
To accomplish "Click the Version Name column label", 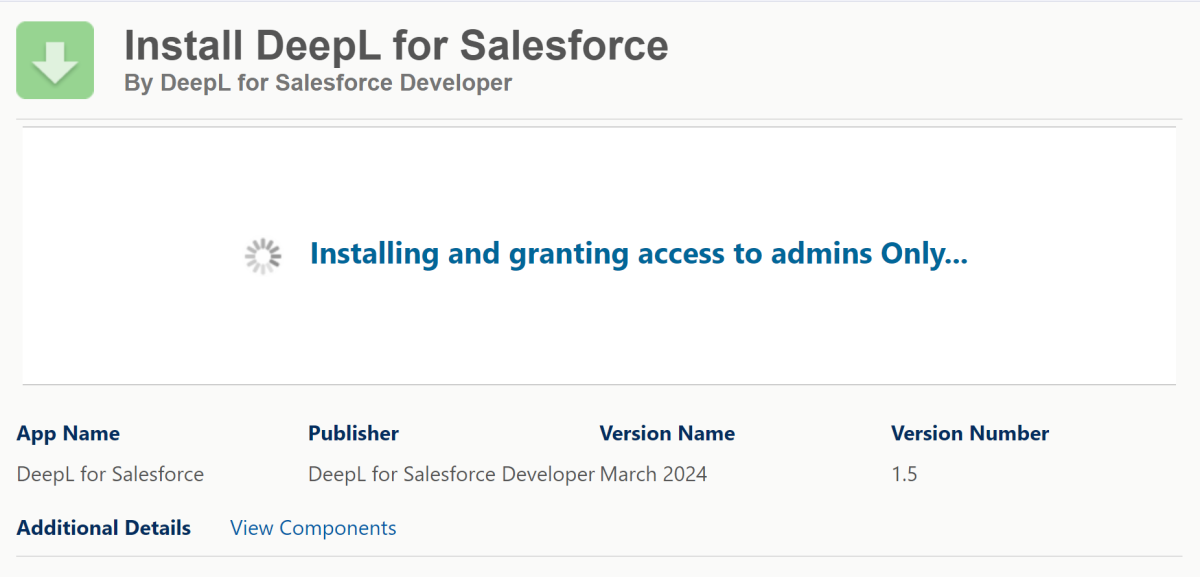I will 667,433.
